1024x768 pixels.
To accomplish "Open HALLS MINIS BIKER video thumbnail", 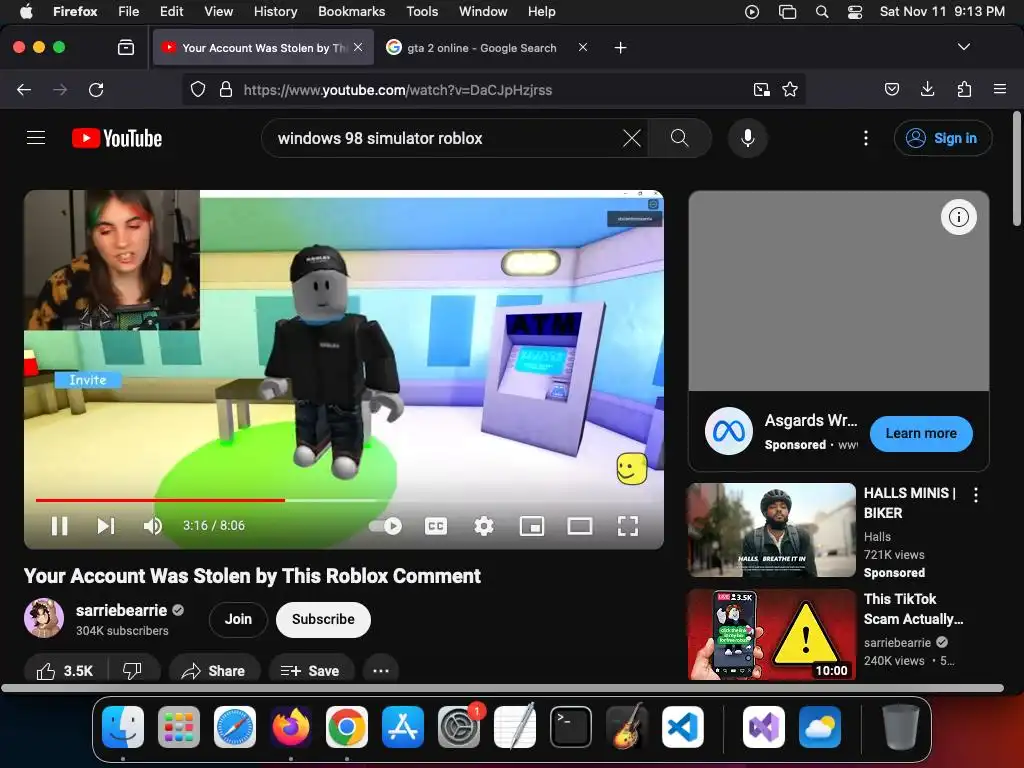I will click(x=771, y=530).
